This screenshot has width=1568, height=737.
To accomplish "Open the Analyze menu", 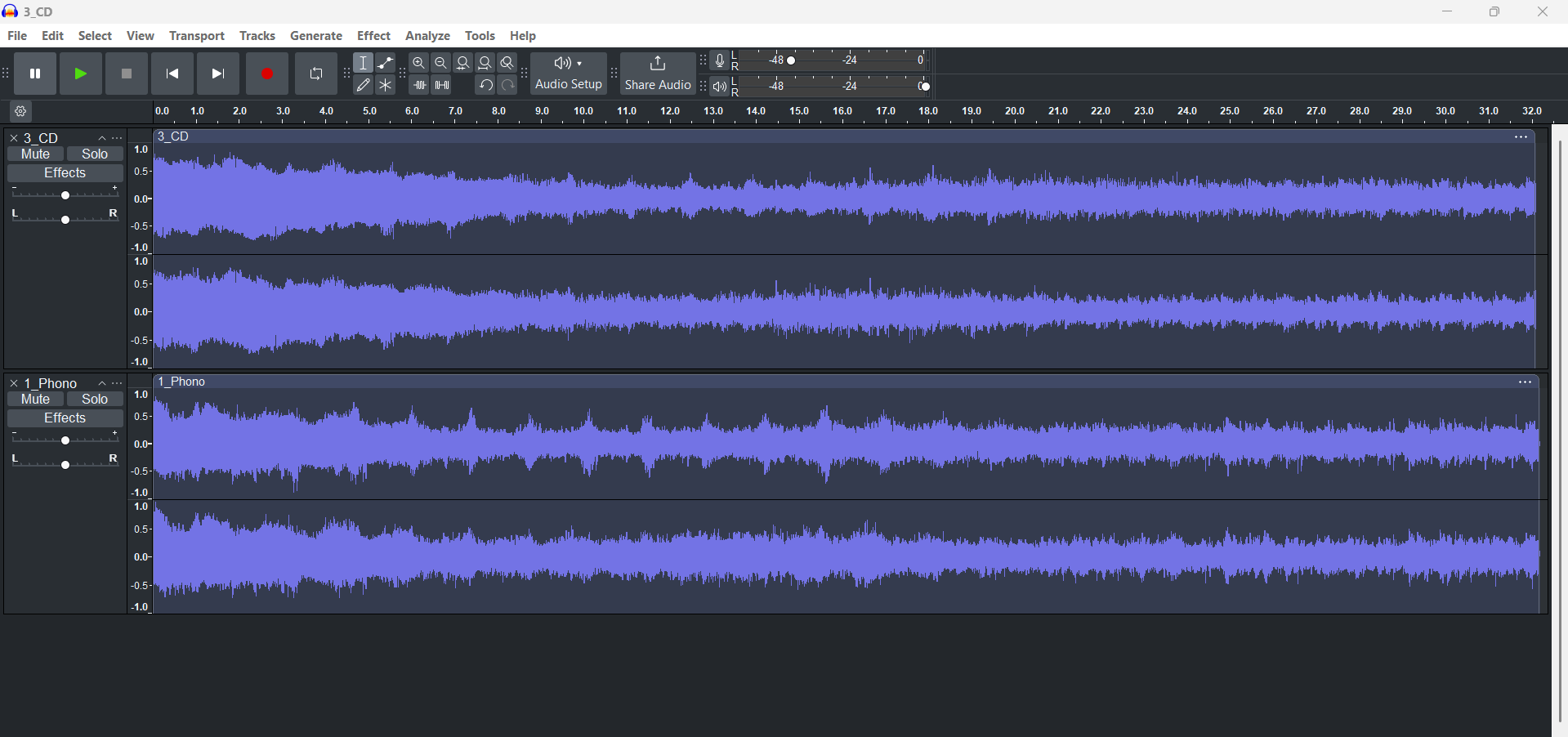I will point(428,36).
